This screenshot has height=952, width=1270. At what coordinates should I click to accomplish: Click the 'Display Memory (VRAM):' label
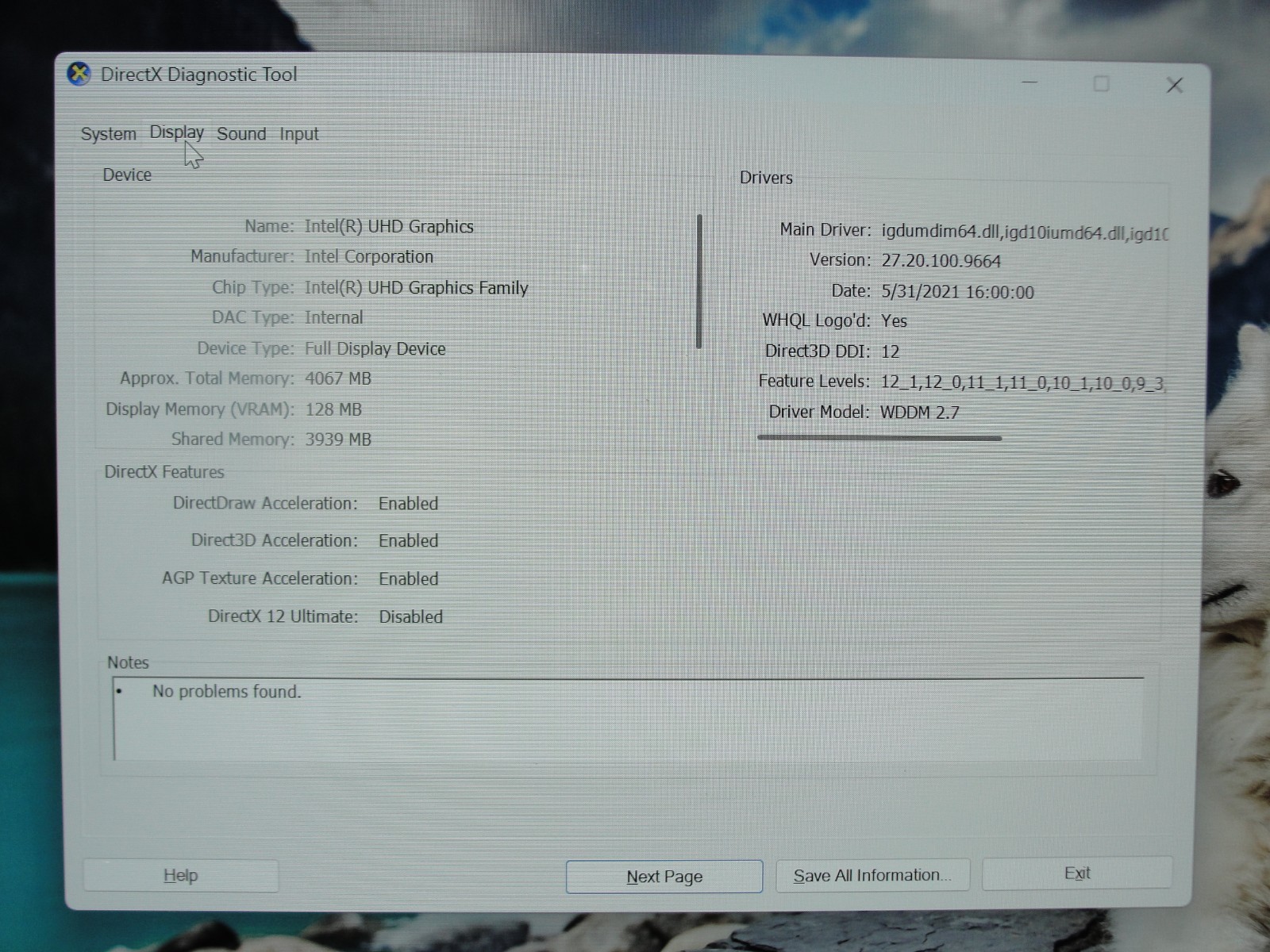200,410
